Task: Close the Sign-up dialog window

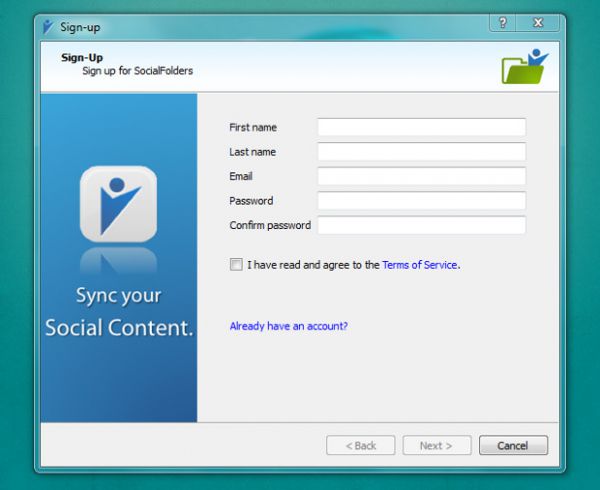Action: coord(538,23)
